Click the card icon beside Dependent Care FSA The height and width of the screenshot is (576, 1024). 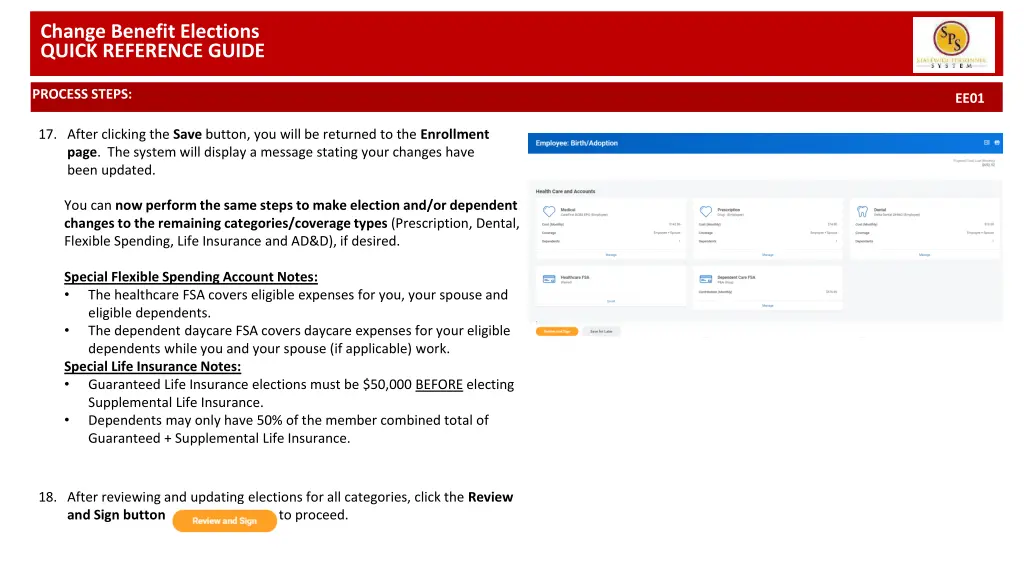(706, 279)
